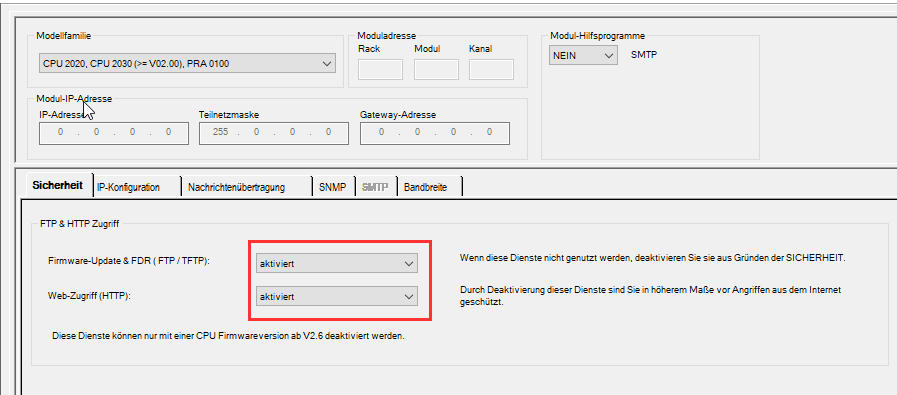The image size is (897, 395).
Task: Select the IP-Adresse input field
Action: pyautogui.click(x=114, y=133)
